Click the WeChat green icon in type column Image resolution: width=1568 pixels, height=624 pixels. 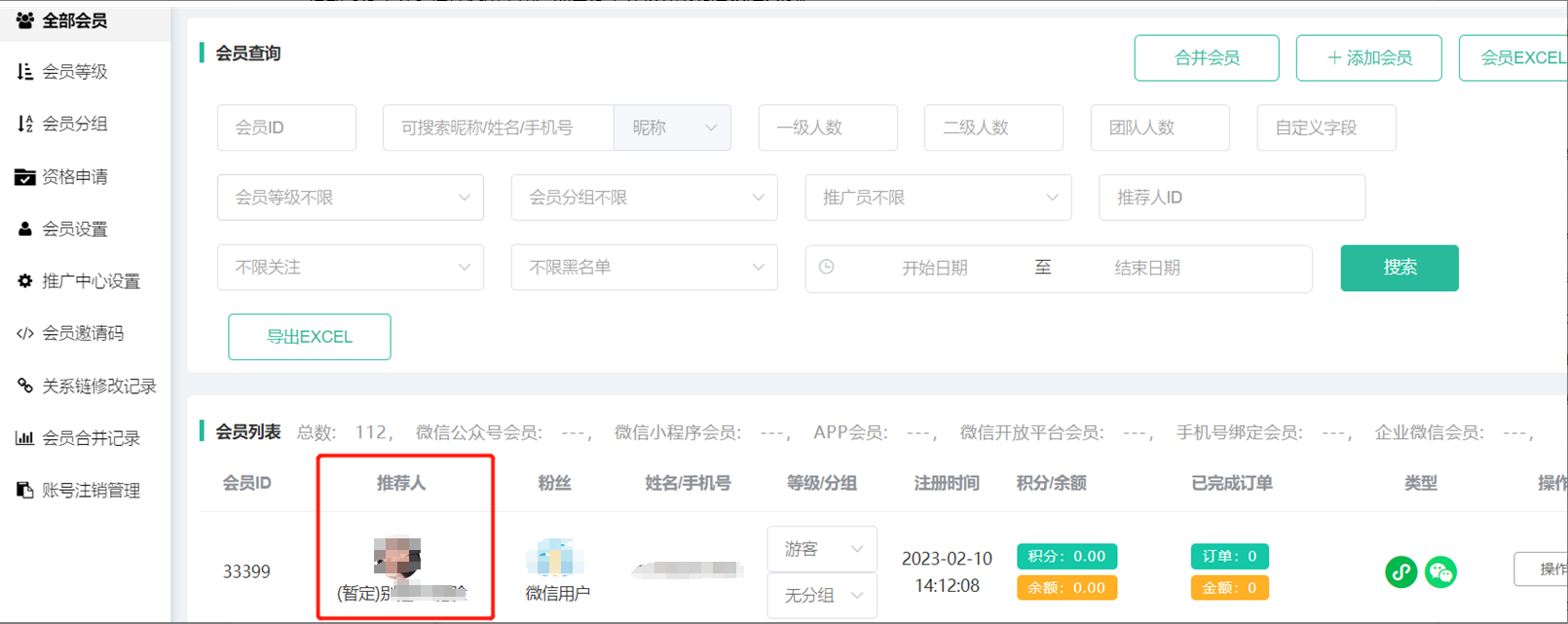pos(1440,571)
